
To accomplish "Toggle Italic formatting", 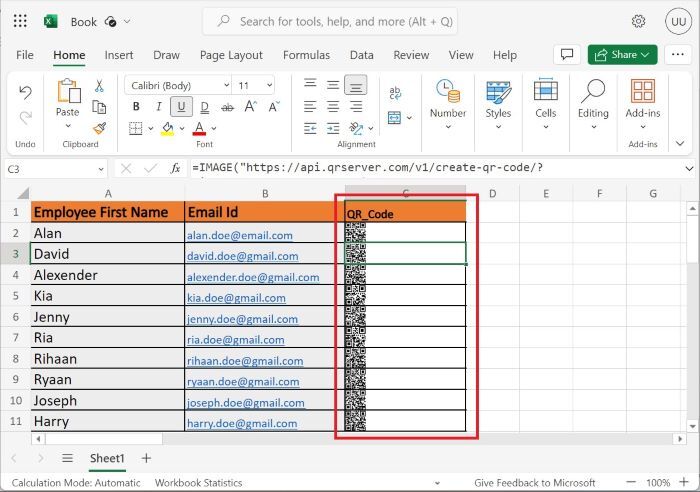I will click(x=158, y=106).
